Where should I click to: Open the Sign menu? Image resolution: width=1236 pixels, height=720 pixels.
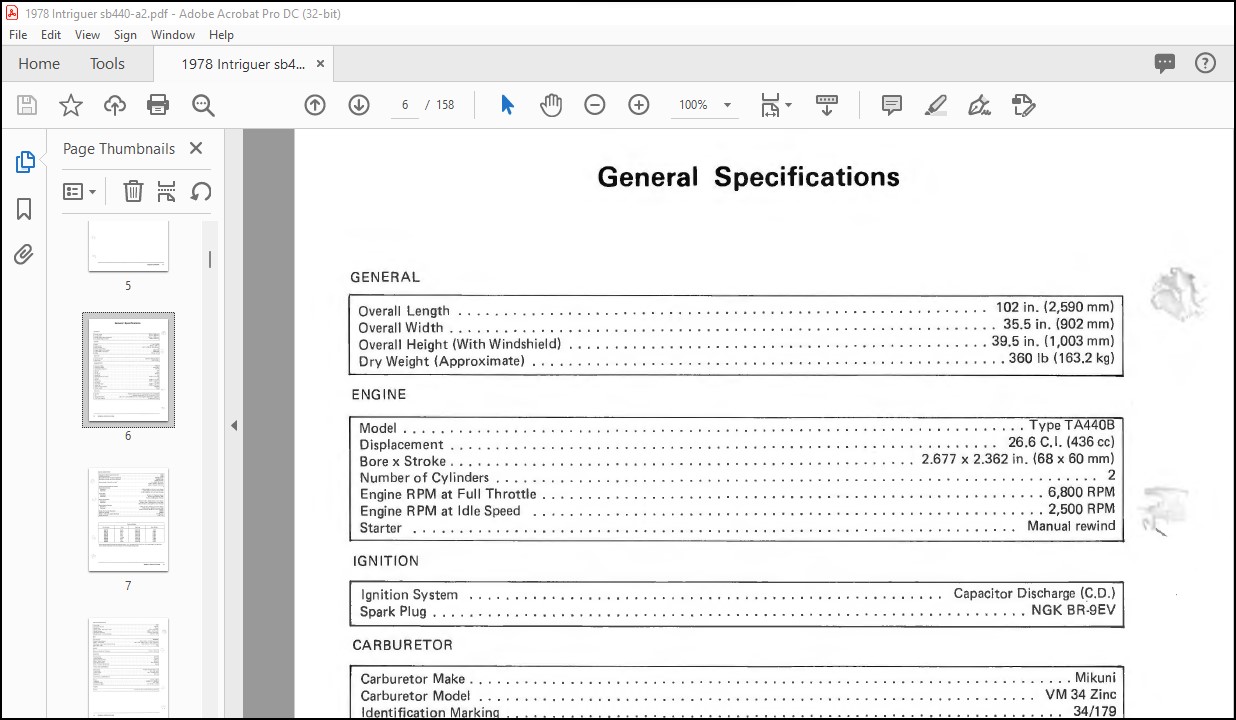125,34
